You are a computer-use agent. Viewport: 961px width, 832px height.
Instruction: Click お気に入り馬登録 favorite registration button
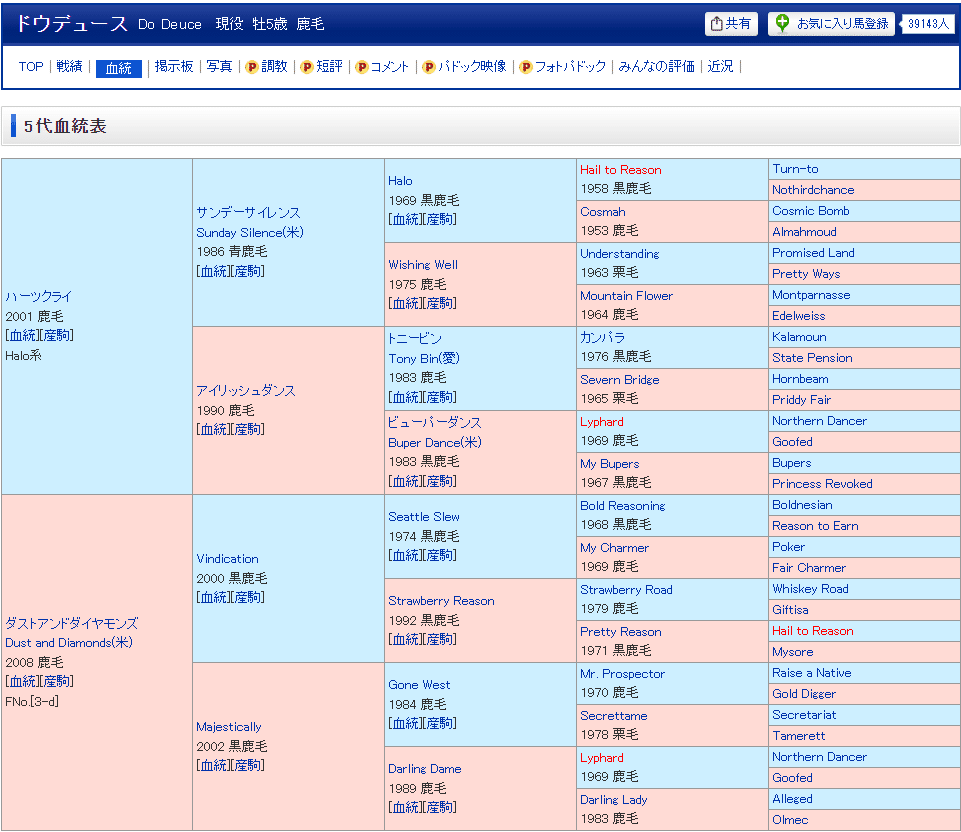(831, 24)
